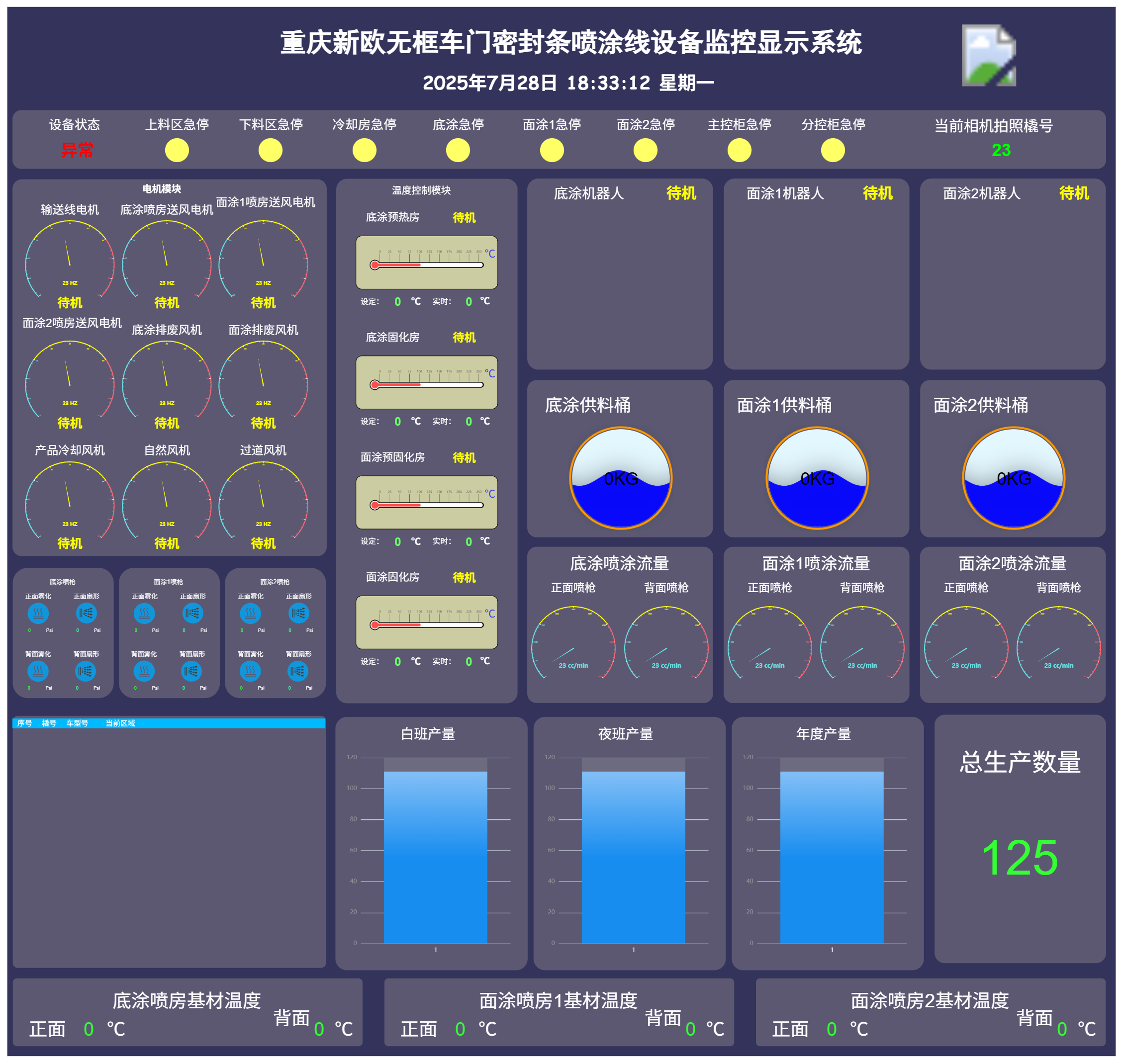Click the 分控柜急停 yellow indicator light
This screenshot has height=1064, width=1124.
point(833,150)
